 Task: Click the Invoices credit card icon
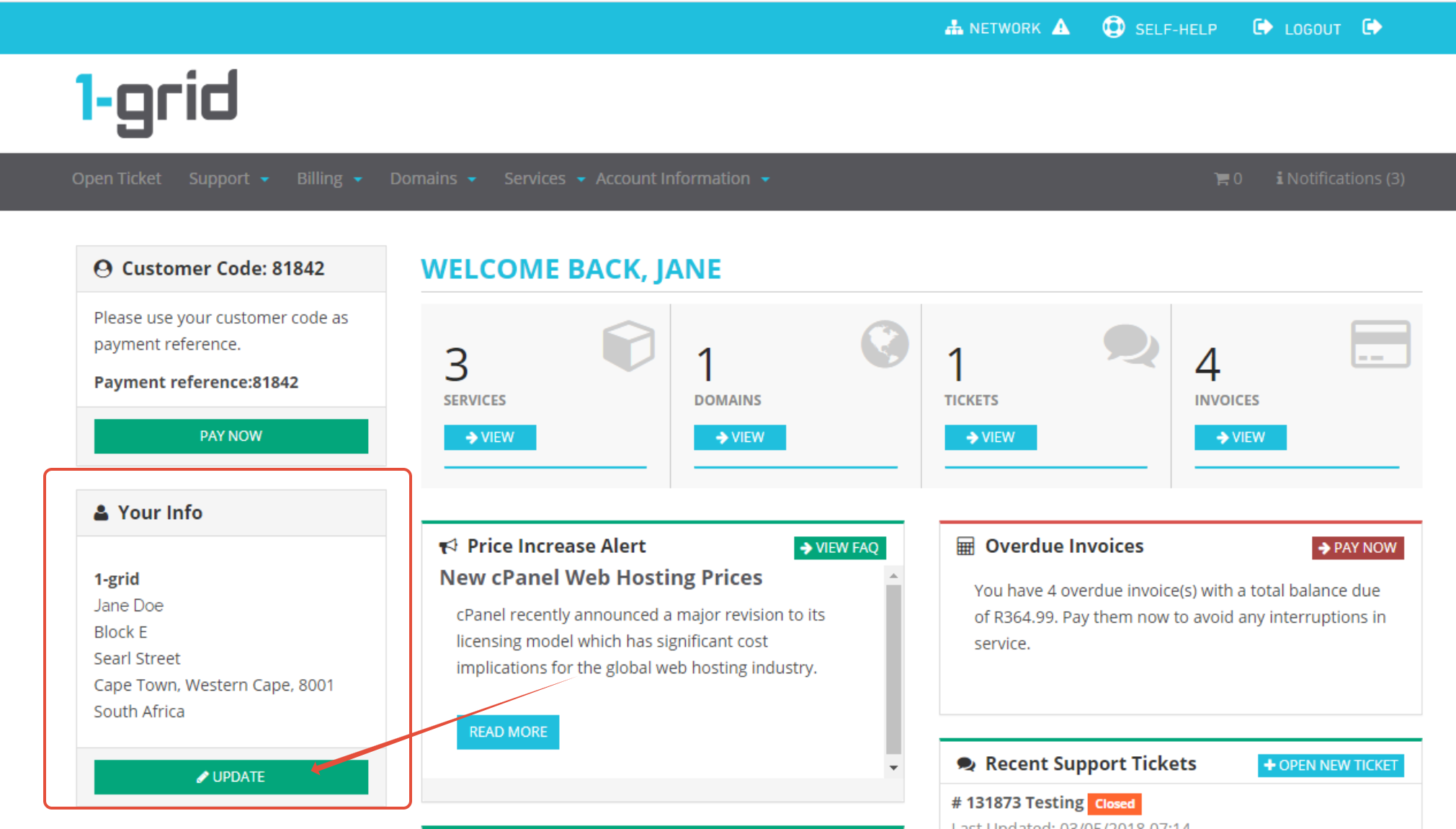pyautogui.click(x=1380, y=344)
